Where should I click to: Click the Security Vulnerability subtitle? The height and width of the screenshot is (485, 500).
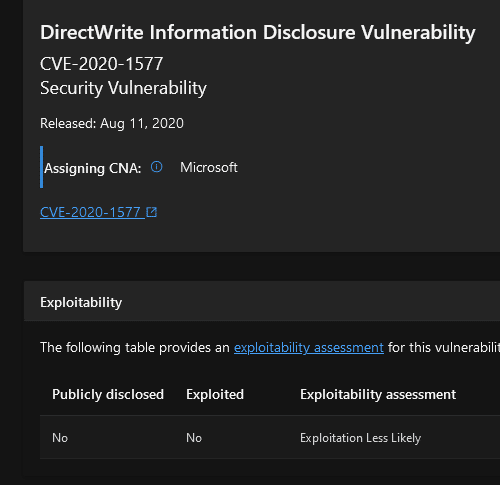(123, 88)
